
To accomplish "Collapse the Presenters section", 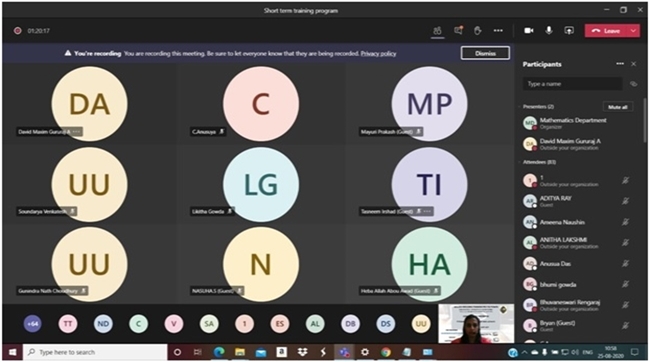I will [x=519, y=107].
